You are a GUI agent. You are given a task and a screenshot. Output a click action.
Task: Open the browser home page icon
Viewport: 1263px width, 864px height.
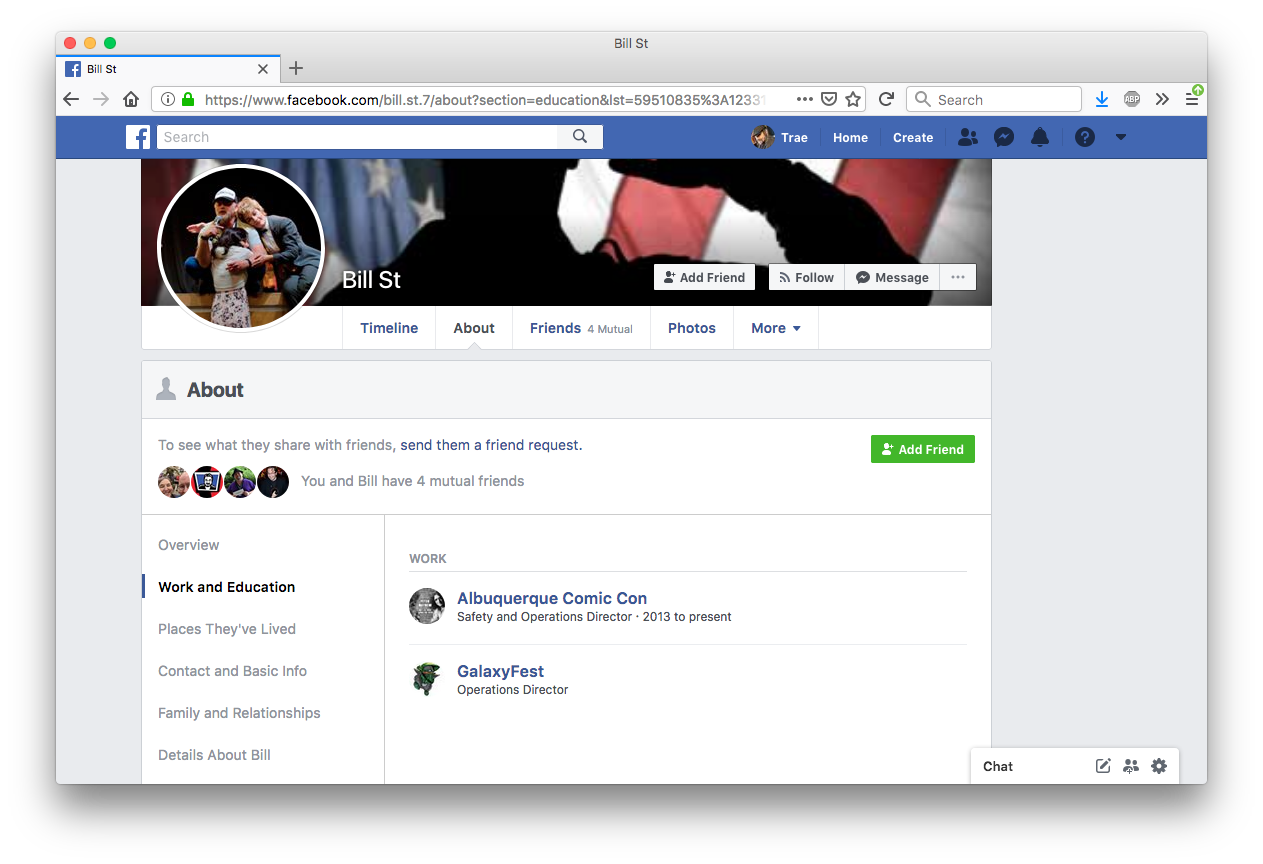click(131, 99)
